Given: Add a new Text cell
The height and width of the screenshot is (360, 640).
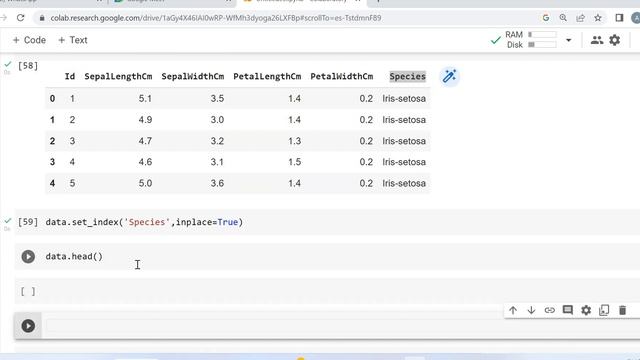Looking at the screenshot, I should point(73,40).
